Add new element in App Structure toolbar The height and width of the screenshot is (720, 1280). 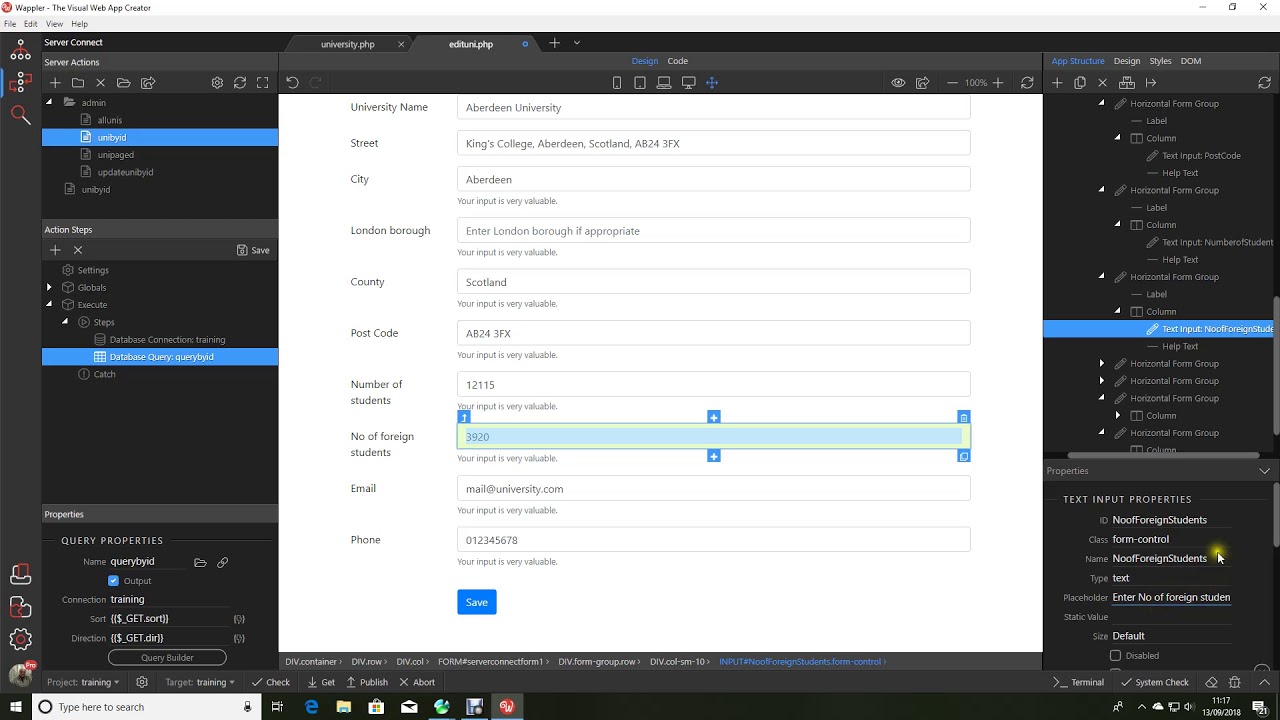click(1057, 83)
